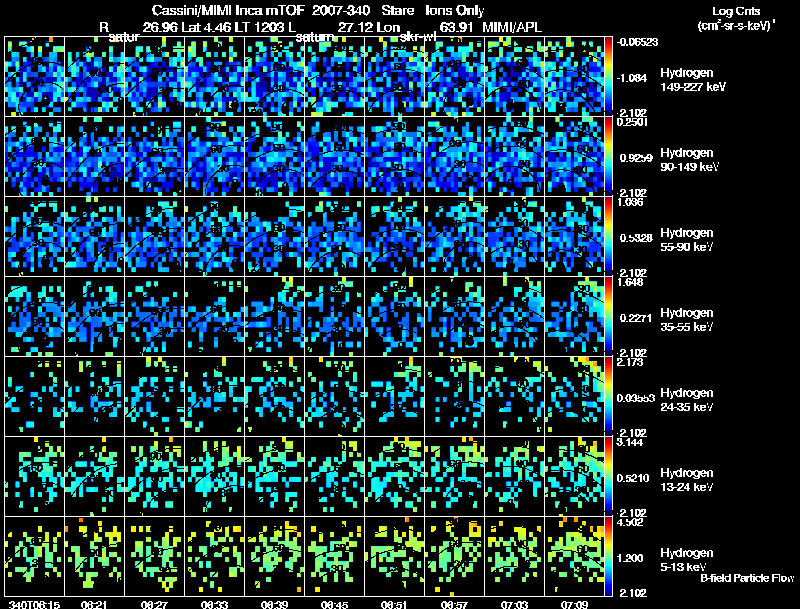The image size is (800, 609).
Task: Click the '2.173' color scale value
Action: coord(630,362)
